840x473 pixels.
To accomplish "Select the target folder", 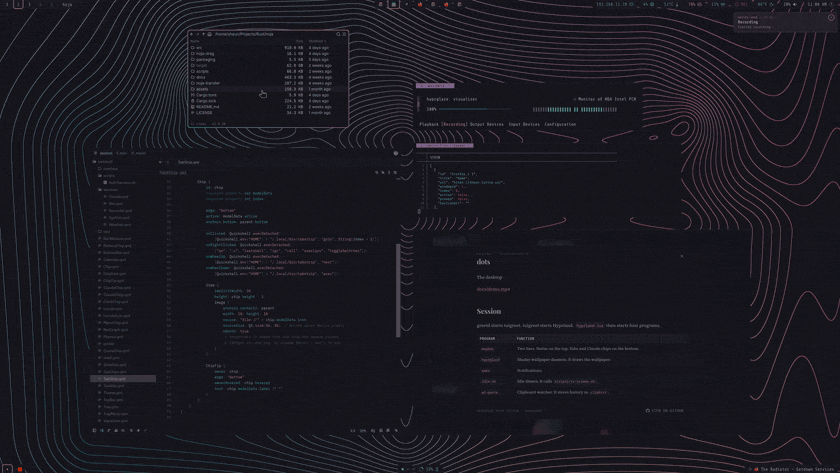I will 268,65.
